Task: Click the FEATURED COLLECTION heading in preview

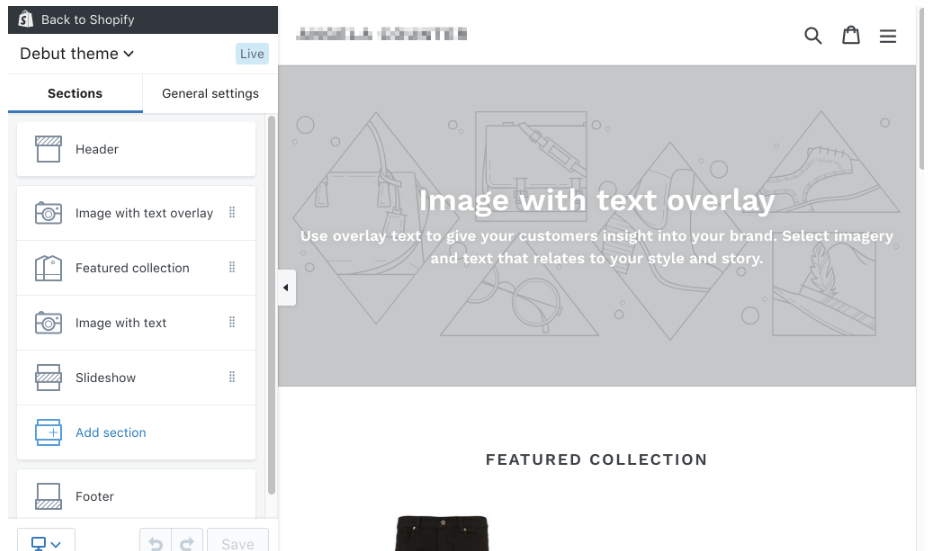Action: pyautogui.click(x=596, y=460)
